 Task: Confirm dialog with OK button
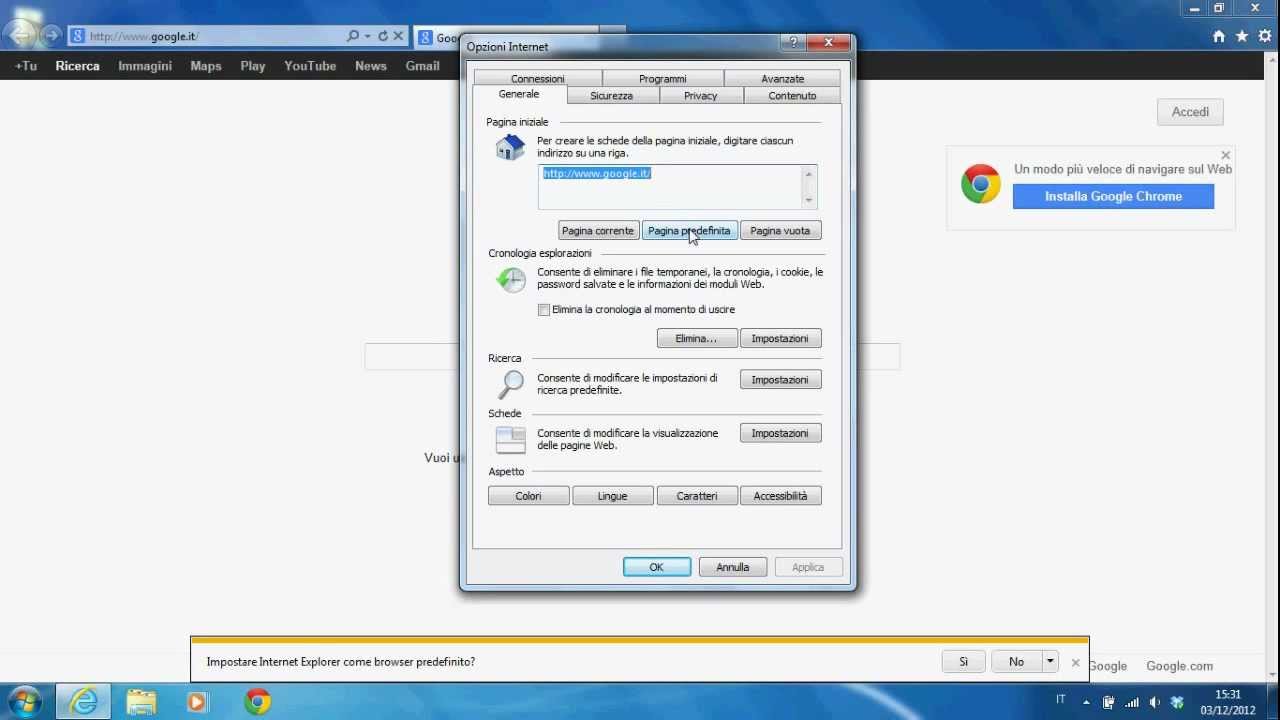[x=656, y=567]
